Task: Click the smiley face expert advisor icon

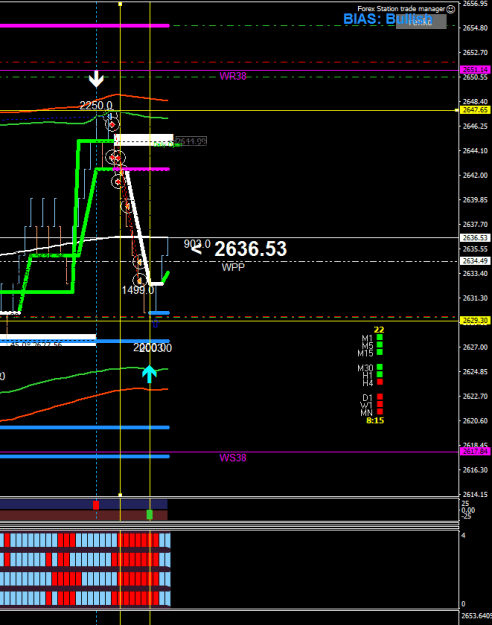Action: (x=451, y=9)
